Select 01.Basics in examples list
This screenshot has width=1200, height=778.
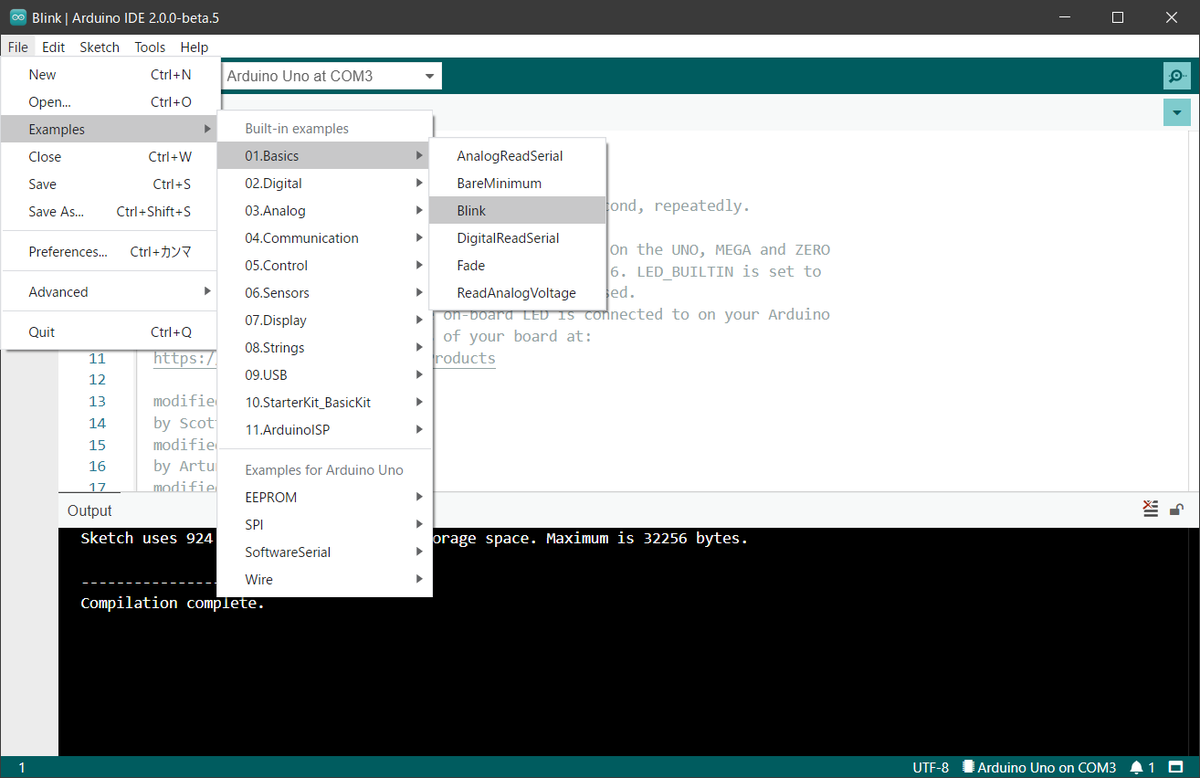[325, 156]
